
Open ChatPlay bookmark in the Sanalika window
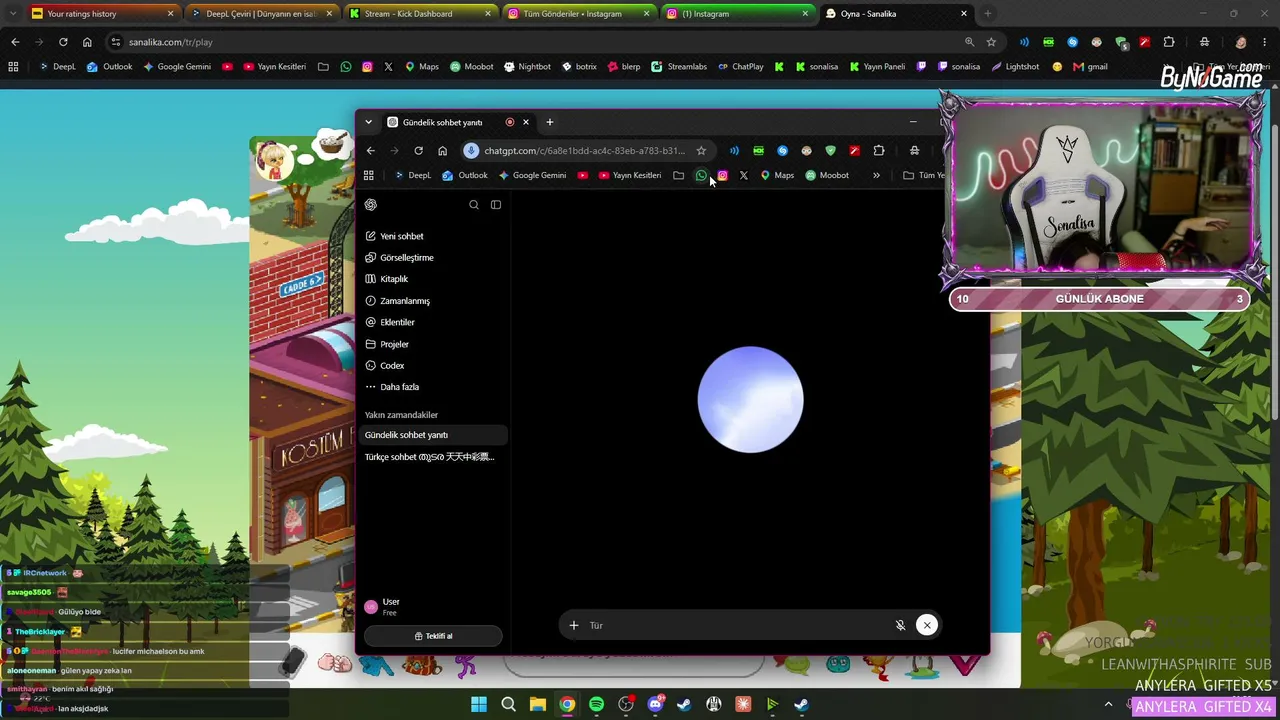click(x=741, y=67)
